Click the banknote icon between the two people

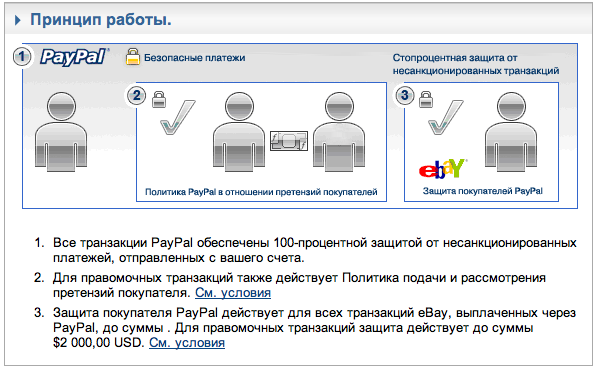coord(289,141)
